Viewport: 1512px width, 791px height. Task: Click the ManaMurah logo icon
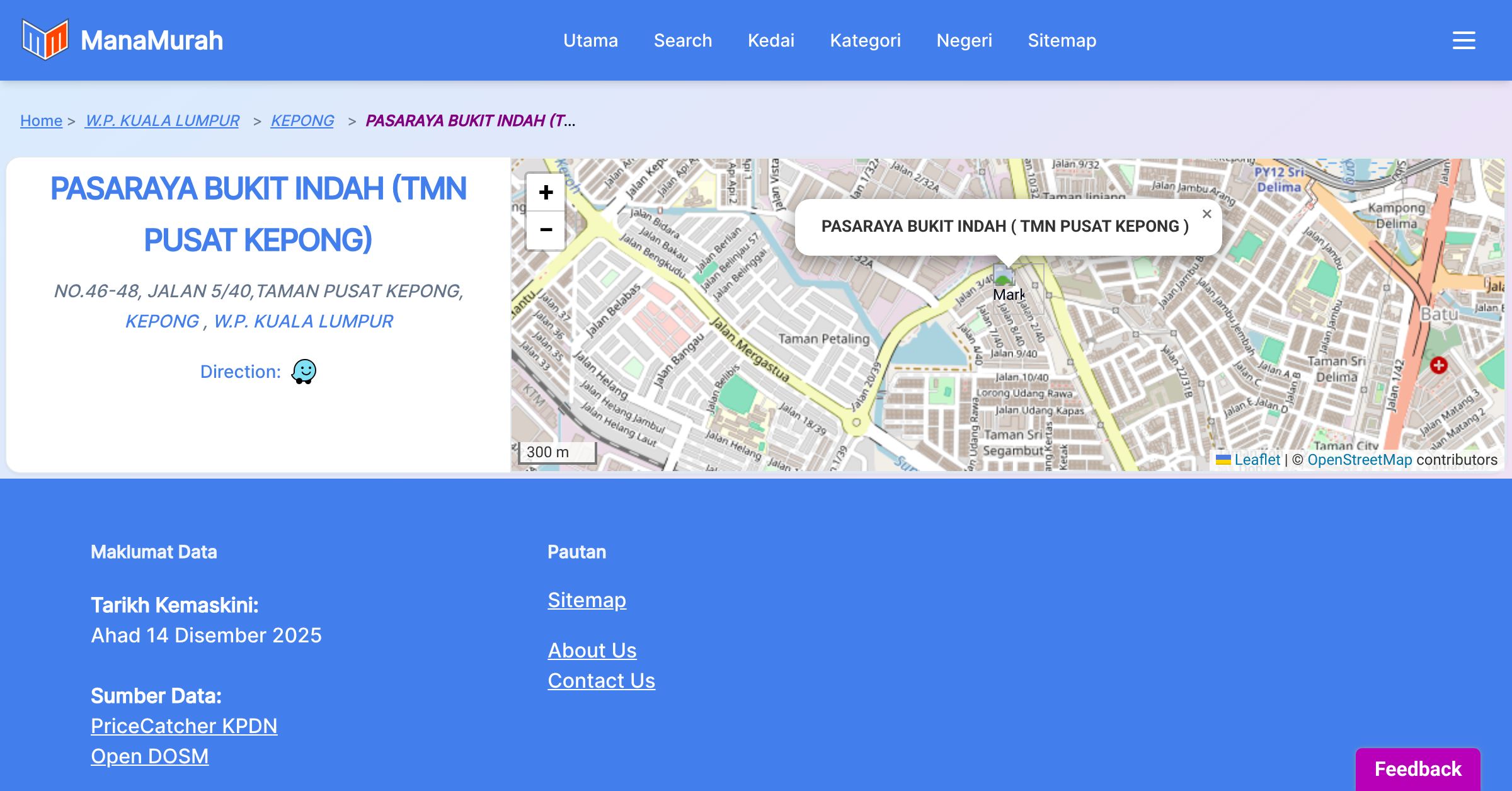click(44, 40)
